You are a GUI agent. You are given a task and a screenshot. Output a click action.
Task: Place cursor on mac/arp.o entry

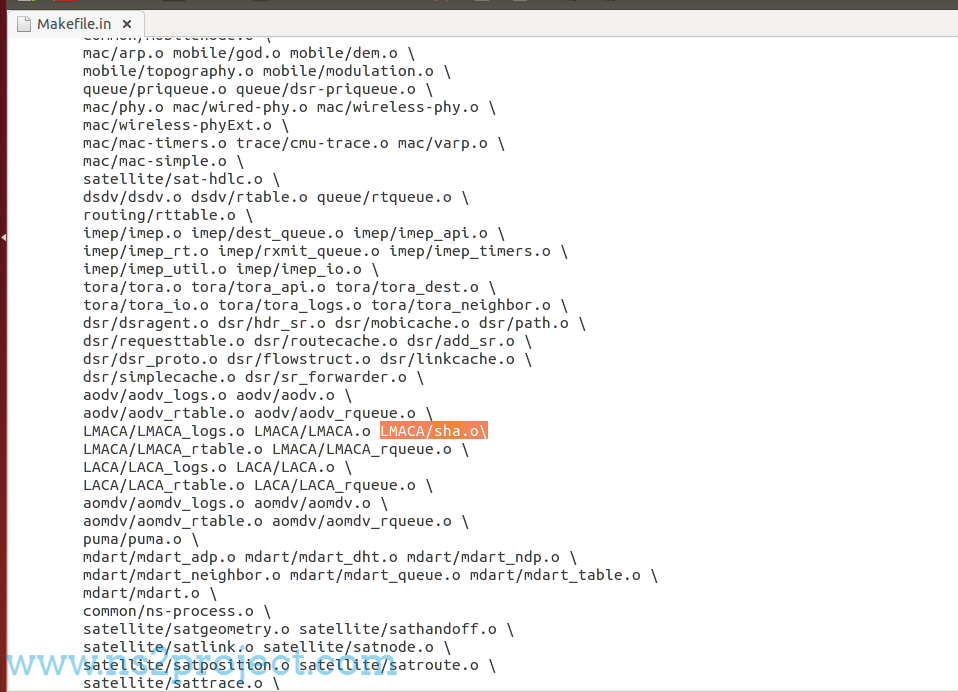[123, 53]
